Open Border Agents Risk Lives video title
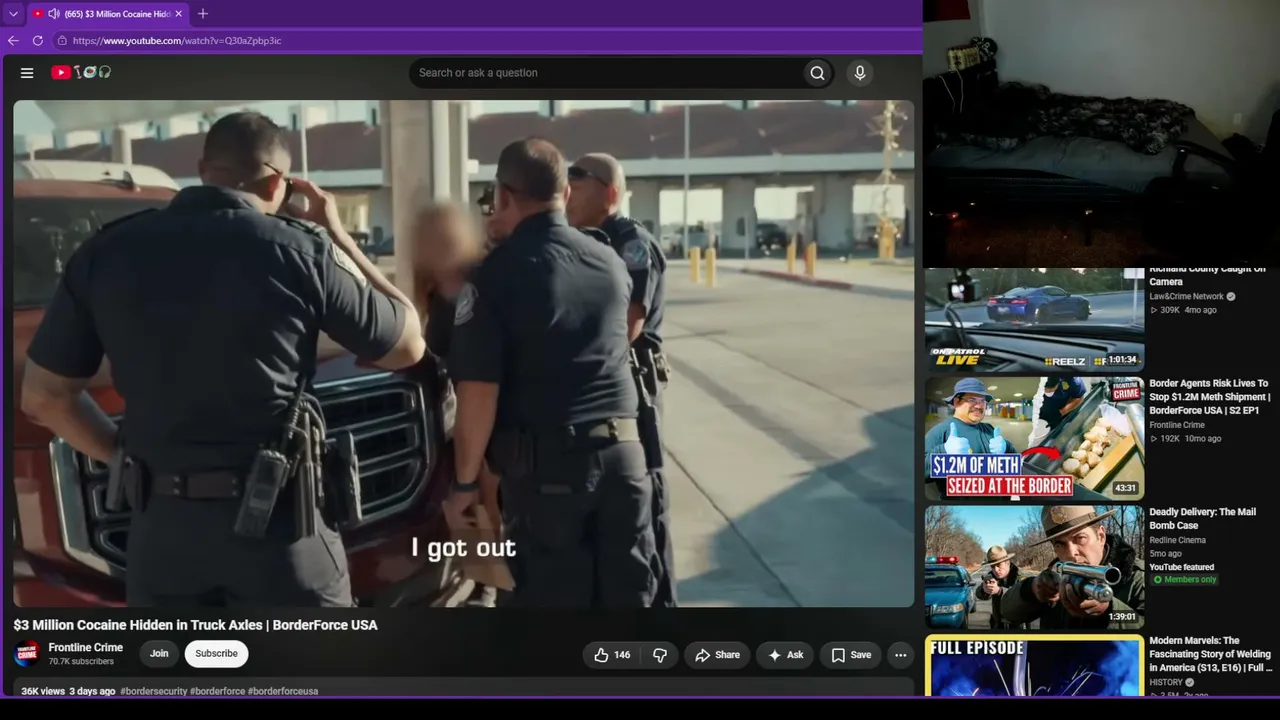The height and width of the screenshot is (720, 1280). point(1209,397)
